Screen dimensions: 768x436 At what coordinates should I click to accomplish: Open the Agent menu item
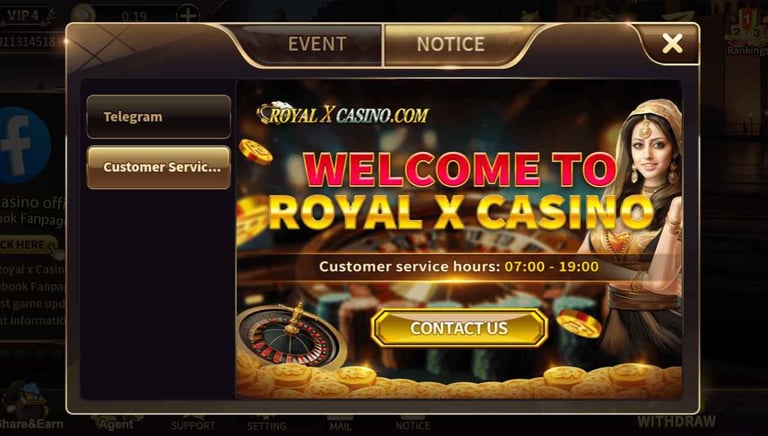tap(116, 423)
